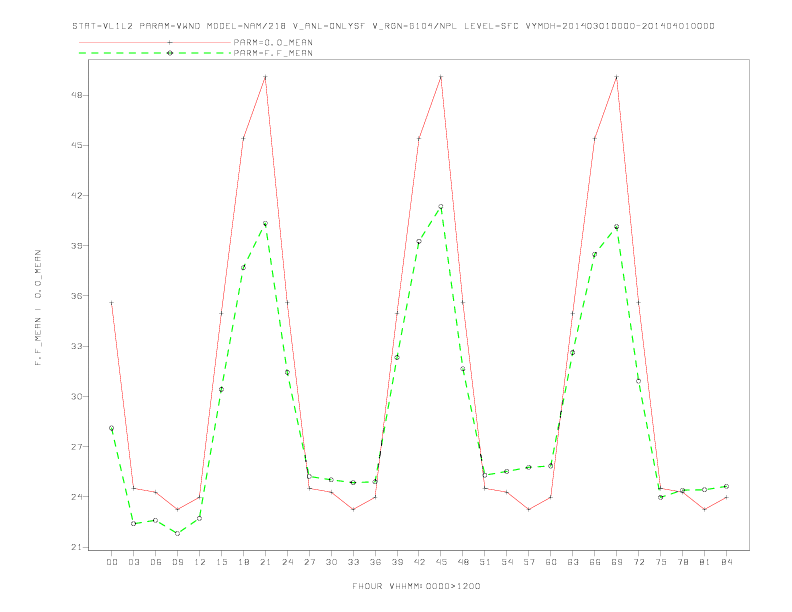This screenshot has height=612, width=792.
Task: Click forecast hour tick label 36
Action: pyautogui.click(x=375, y=562)
